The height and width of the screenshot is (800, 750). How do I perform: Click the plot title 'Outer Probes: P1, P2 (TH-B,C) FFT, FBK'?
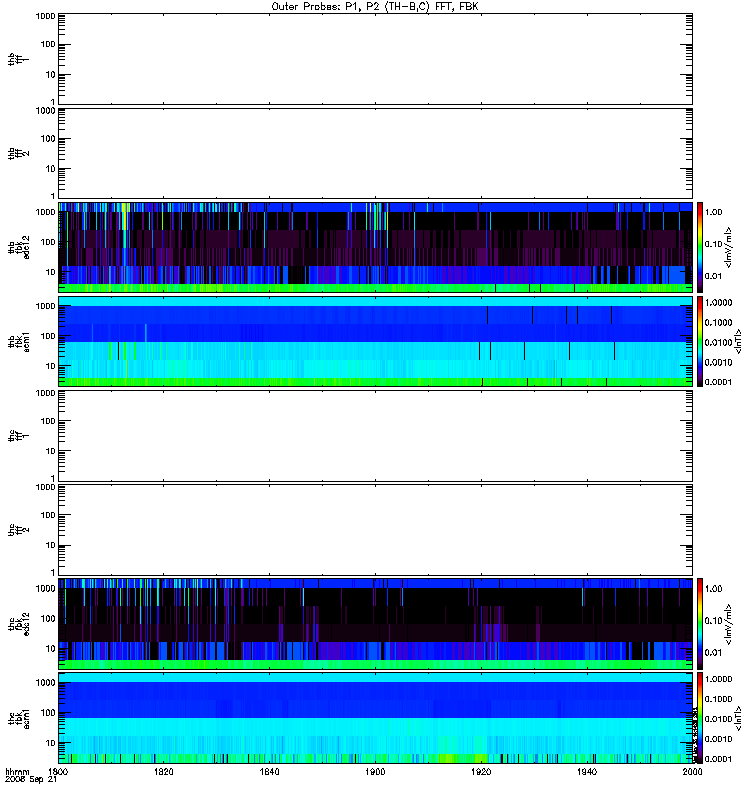(x=375, y=7)
